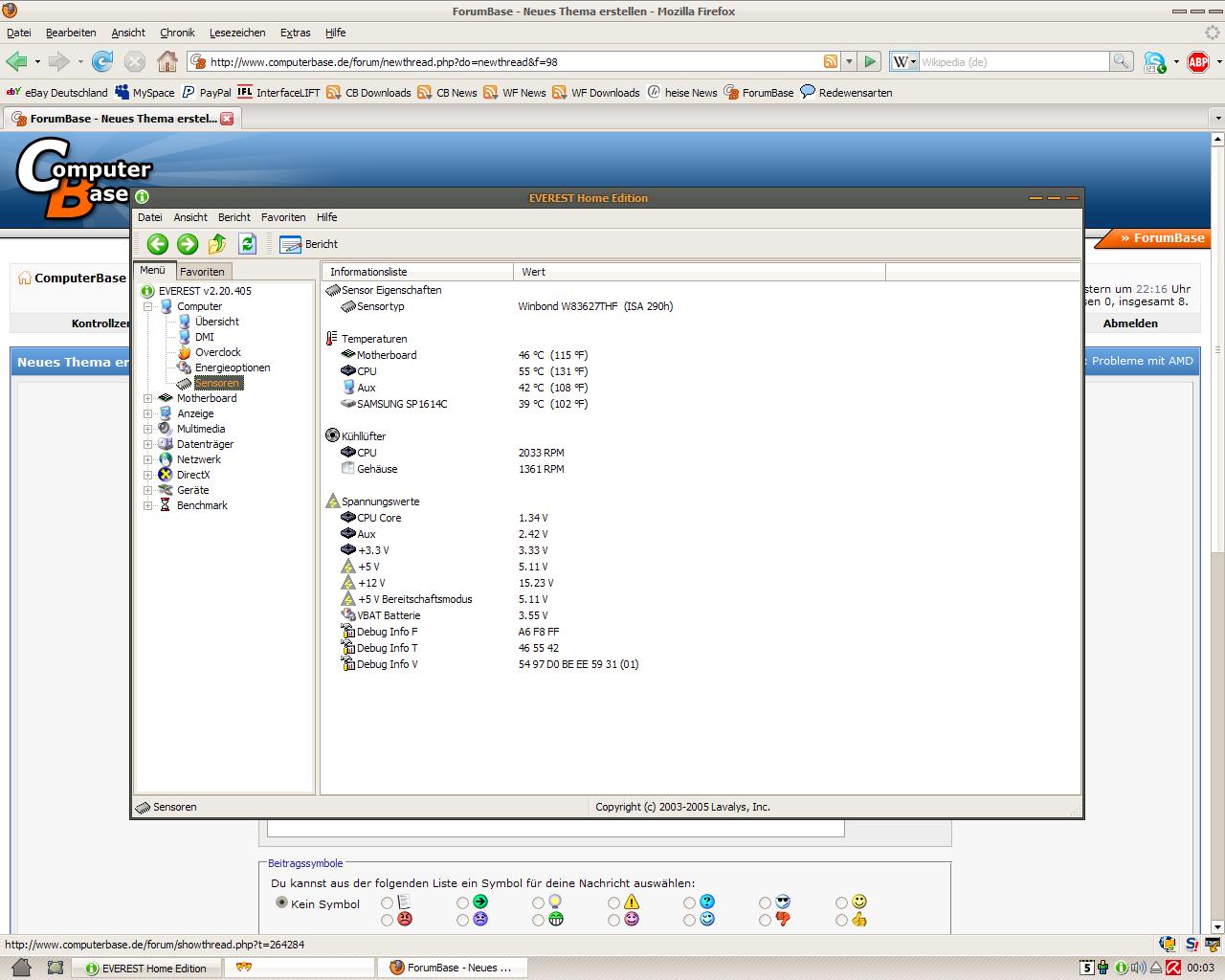
Task: Click Redewensarten bookmark
Action: (x=846, y=93)
